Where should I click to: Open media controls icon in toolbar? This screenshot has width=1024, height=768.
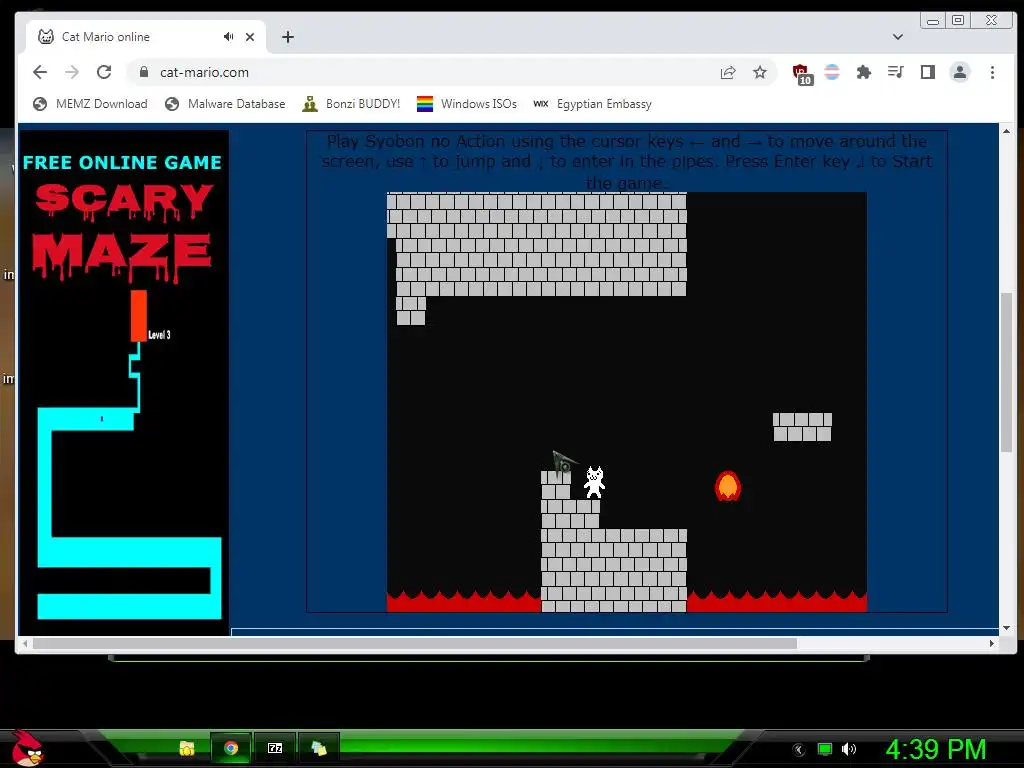[x=895, y=72]
